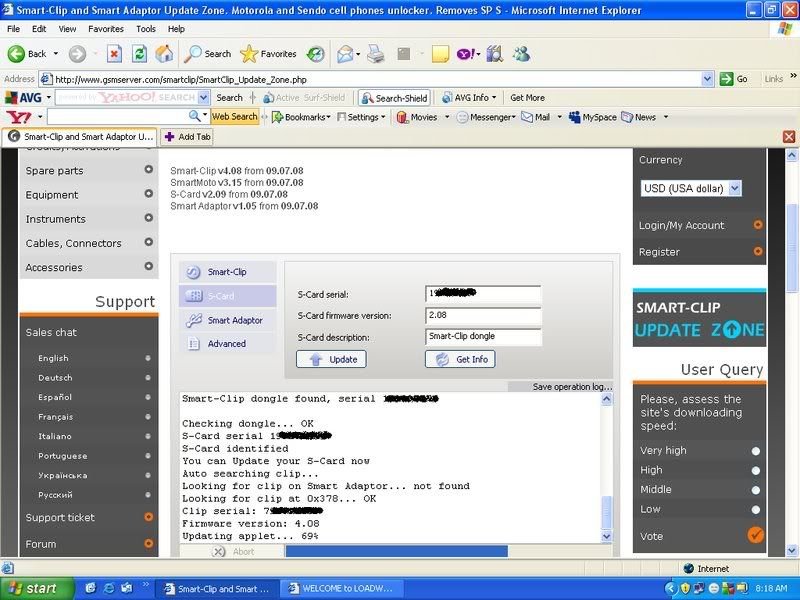
Task: Open the Mail envelope toolbar icon
Action: point(345,54)
